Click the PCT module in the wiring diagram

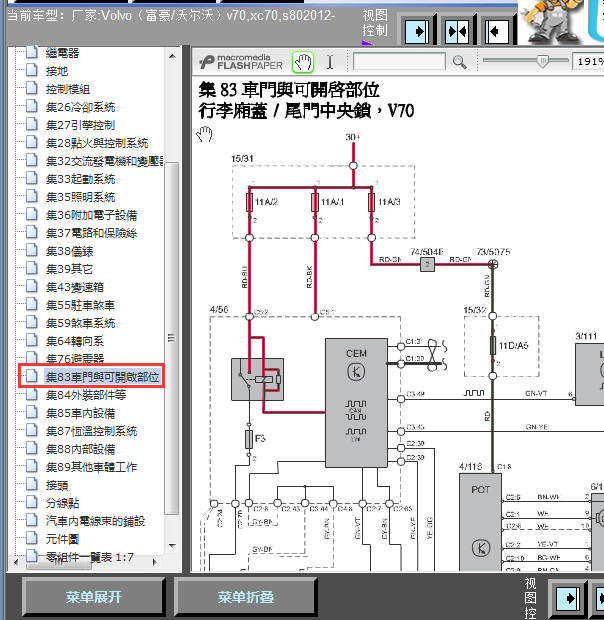coord(480,522)
